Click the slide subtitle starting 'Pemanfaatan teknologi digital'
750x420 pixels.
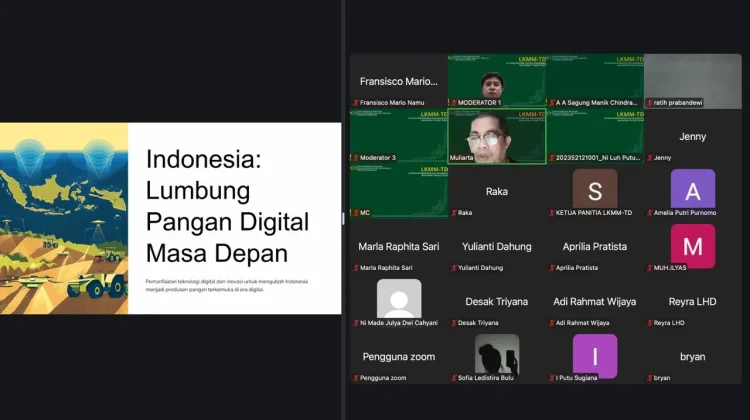tap(227, 286)
